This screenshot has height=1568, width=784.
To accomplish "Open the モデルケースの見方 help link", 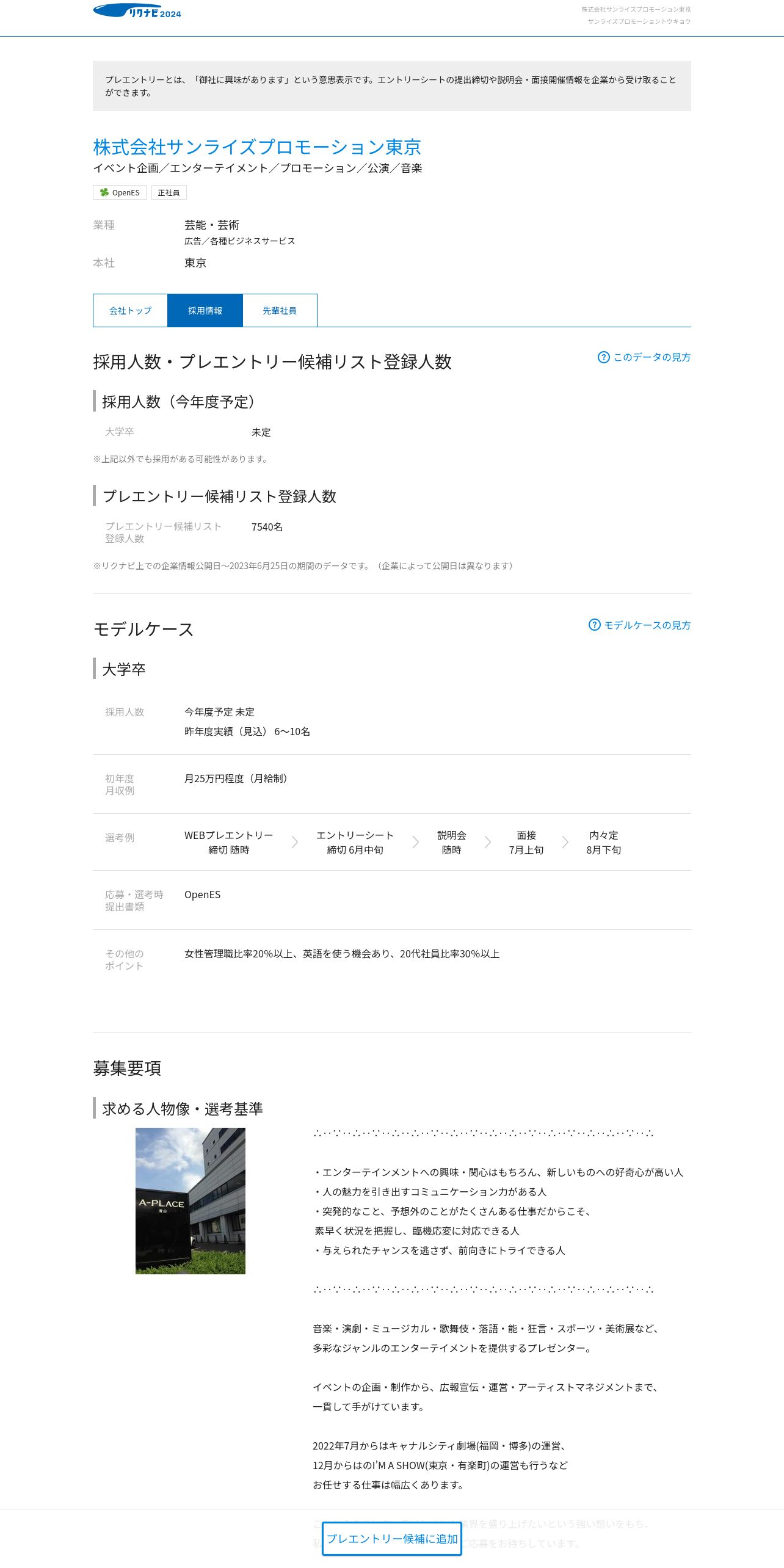I will (647, 625).
